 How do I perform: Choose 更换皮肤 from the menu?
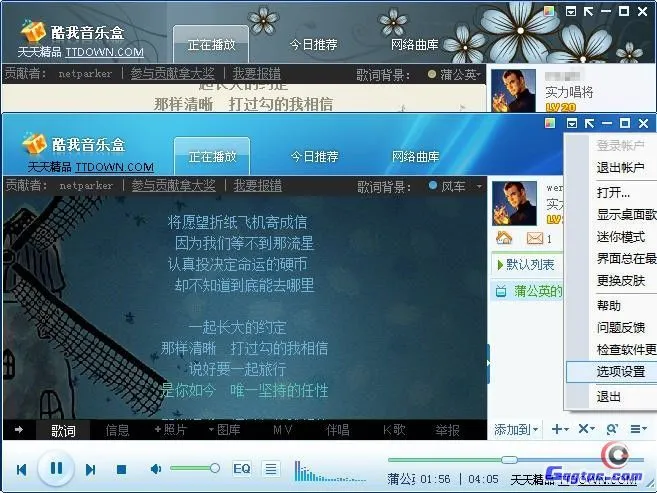pyautogui.click(x=621, y=280)
